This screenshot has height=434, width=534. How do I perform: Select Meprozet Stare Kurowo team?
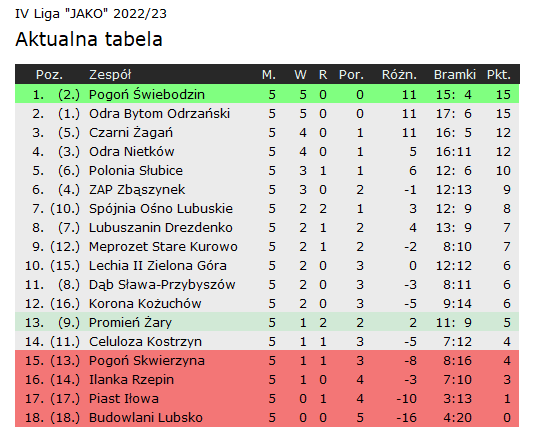163,247
